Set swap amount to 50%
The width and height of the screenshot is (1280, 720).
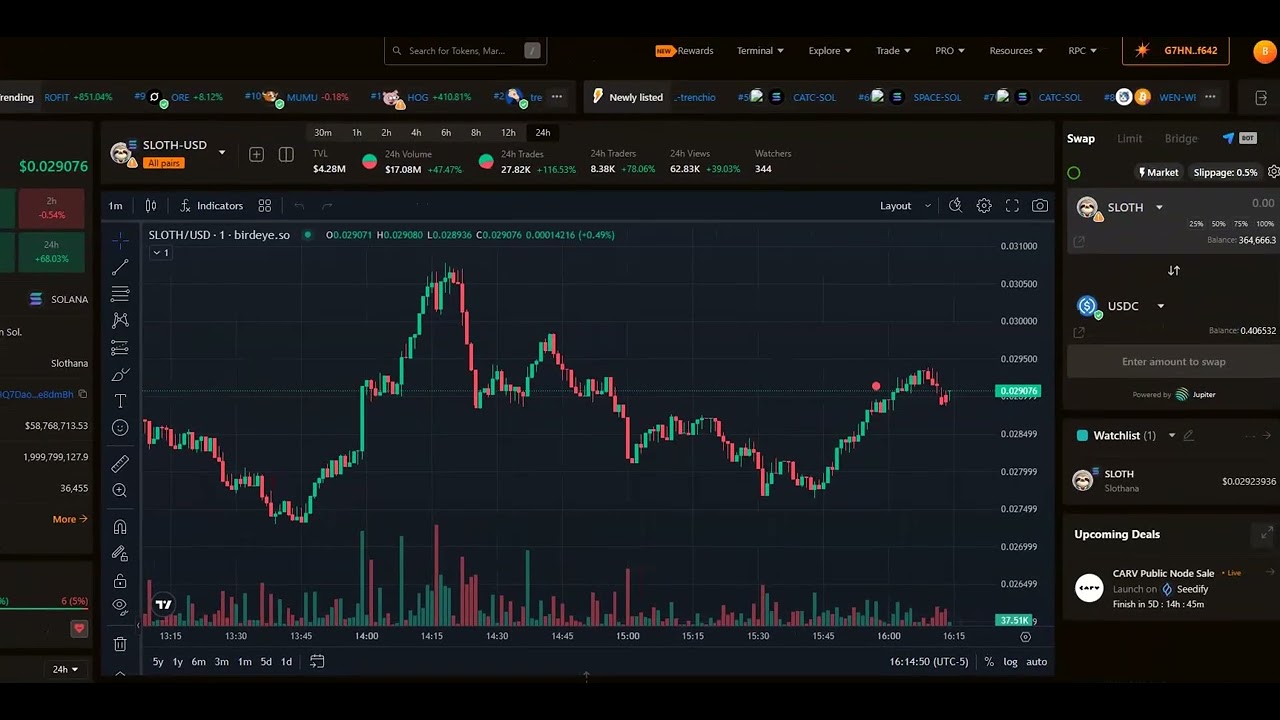click(x=1218, y=224)
